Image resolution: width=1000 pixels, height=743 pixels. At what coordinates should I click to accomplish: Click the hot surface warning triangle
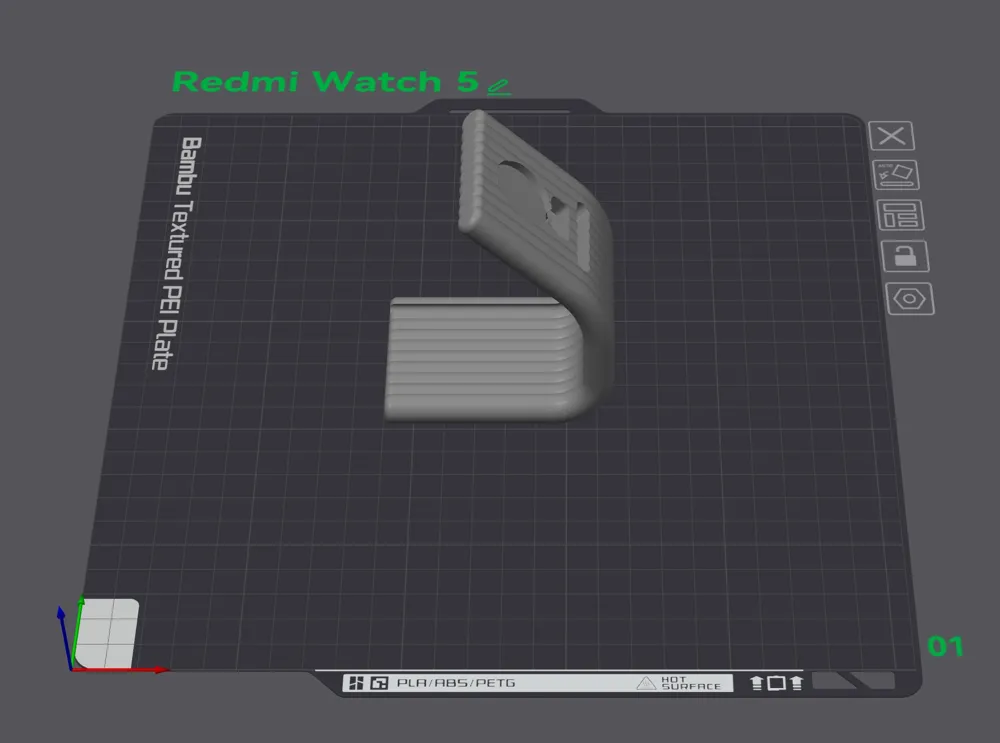646,683
